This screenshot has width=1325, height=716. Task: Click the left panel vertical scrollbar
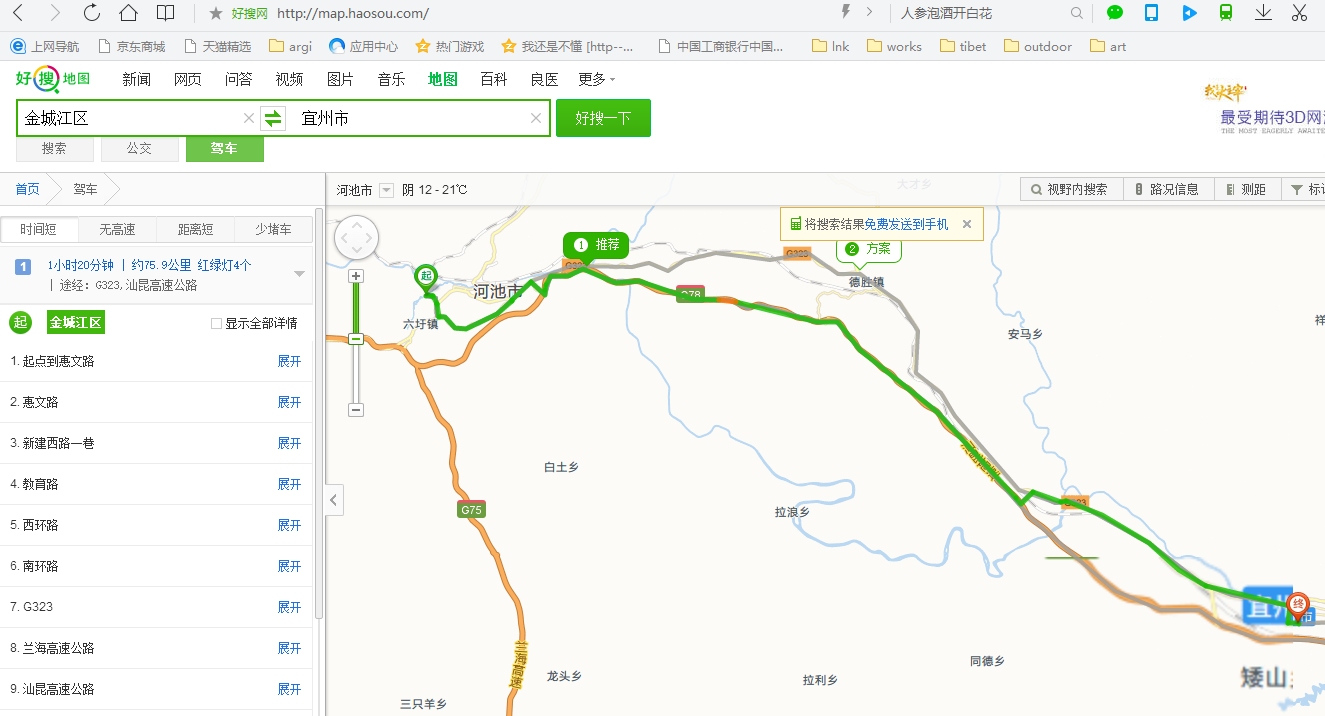(319, 412)
